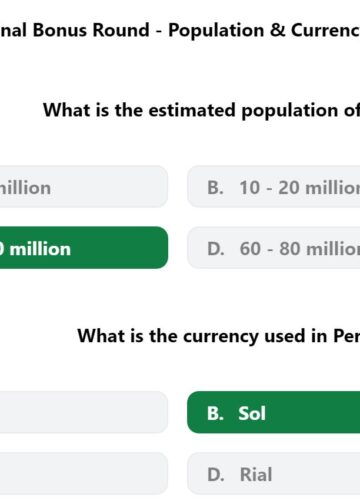Viewport: 360px width, 504px height.
Task: Click the word "Round" in the heading
Action: pyautogui.click(x=121, y=30)
